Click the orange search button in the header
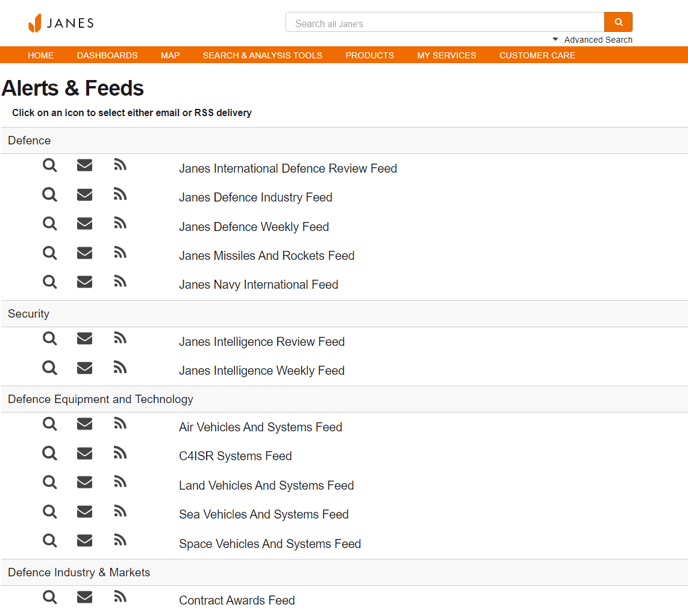This screenshot has height=616, width=688. pos(618,22)
